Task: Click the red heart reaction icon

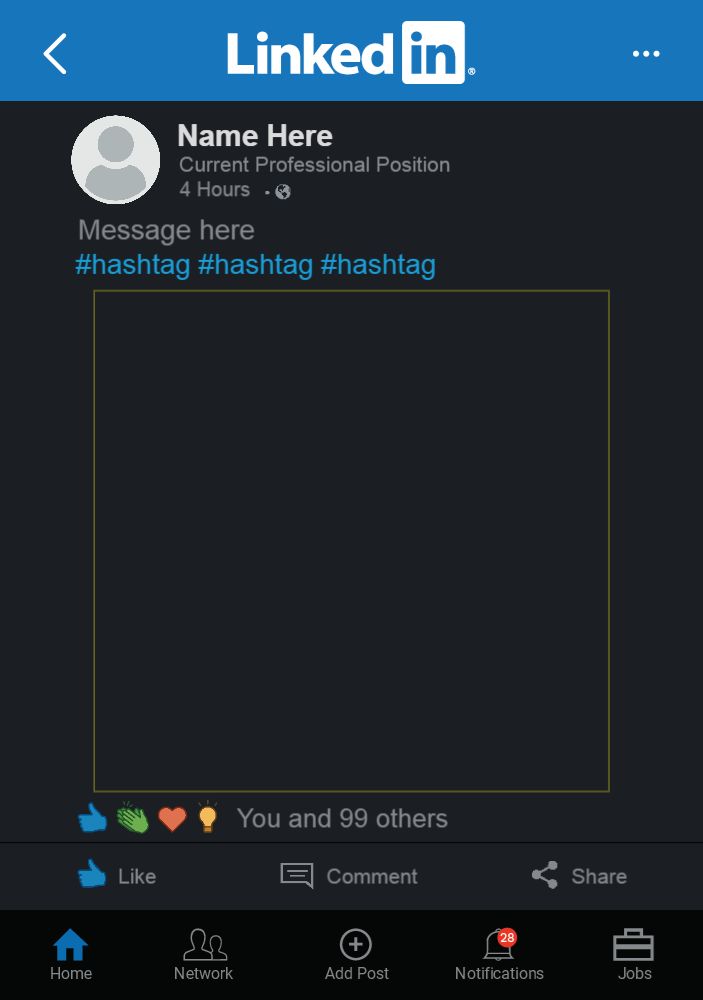Action: tap(172, 820)
